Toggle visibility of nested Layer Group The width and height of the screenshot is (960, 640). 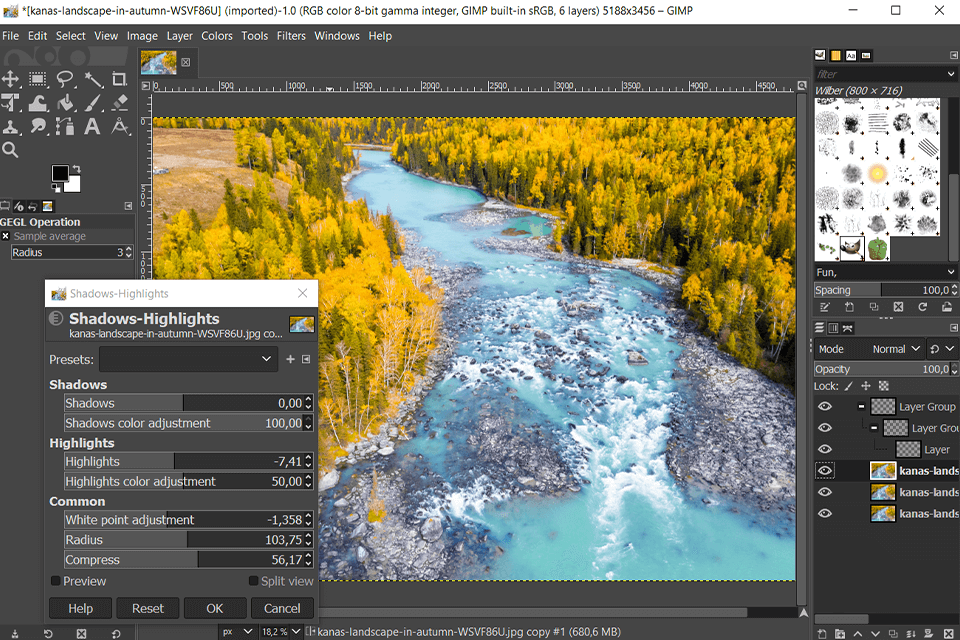point(825,428)
